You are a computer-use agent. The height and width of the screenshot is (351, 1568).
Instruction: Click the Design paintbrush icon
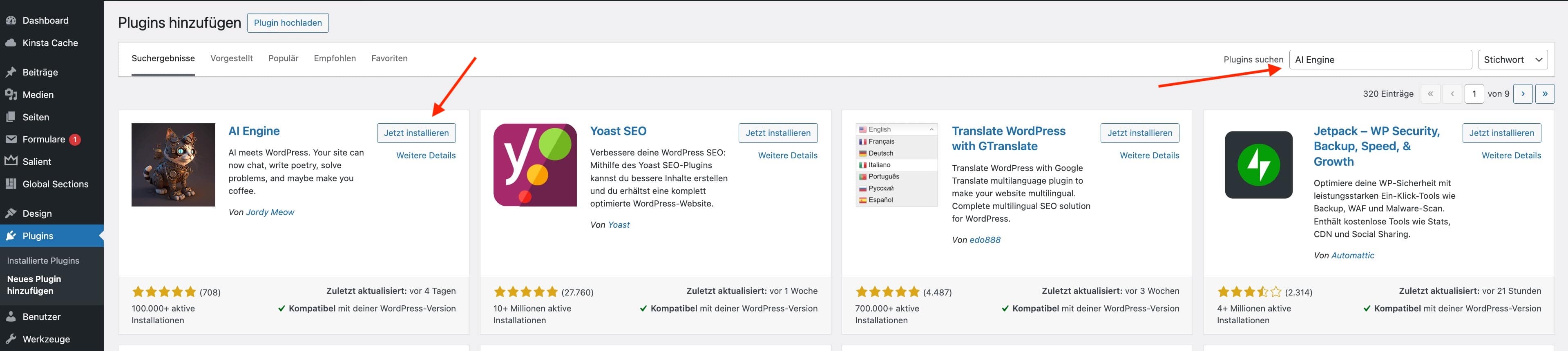point(10,213)
